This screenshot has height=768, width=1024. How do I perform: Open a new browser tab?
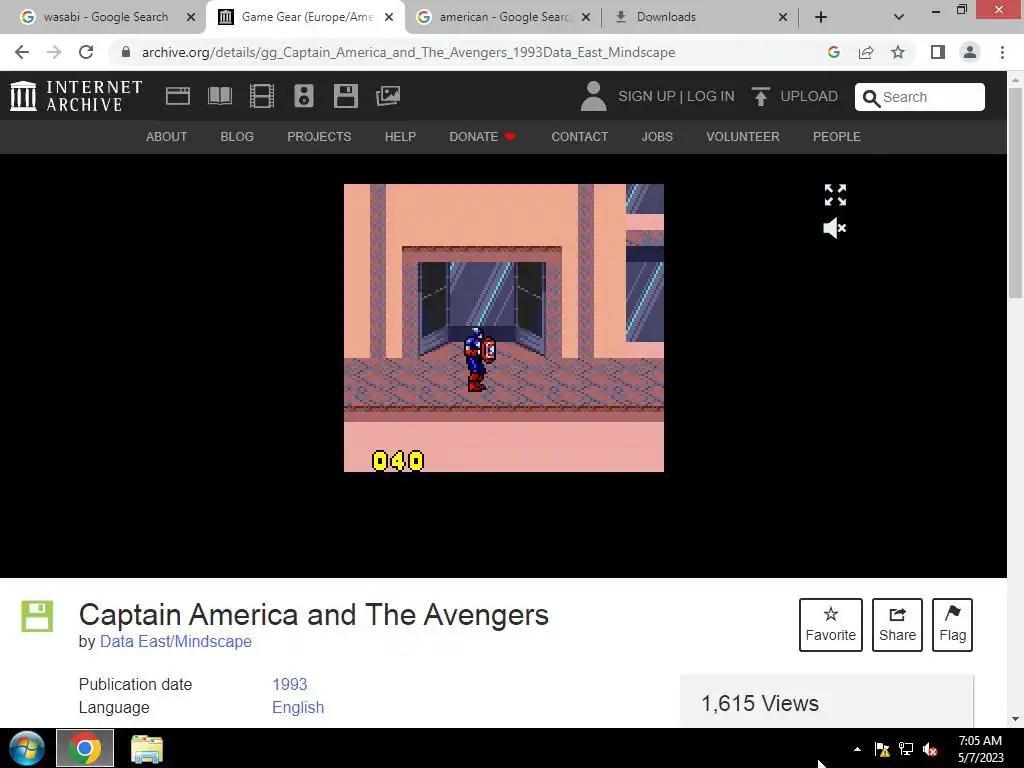point(821,17)
